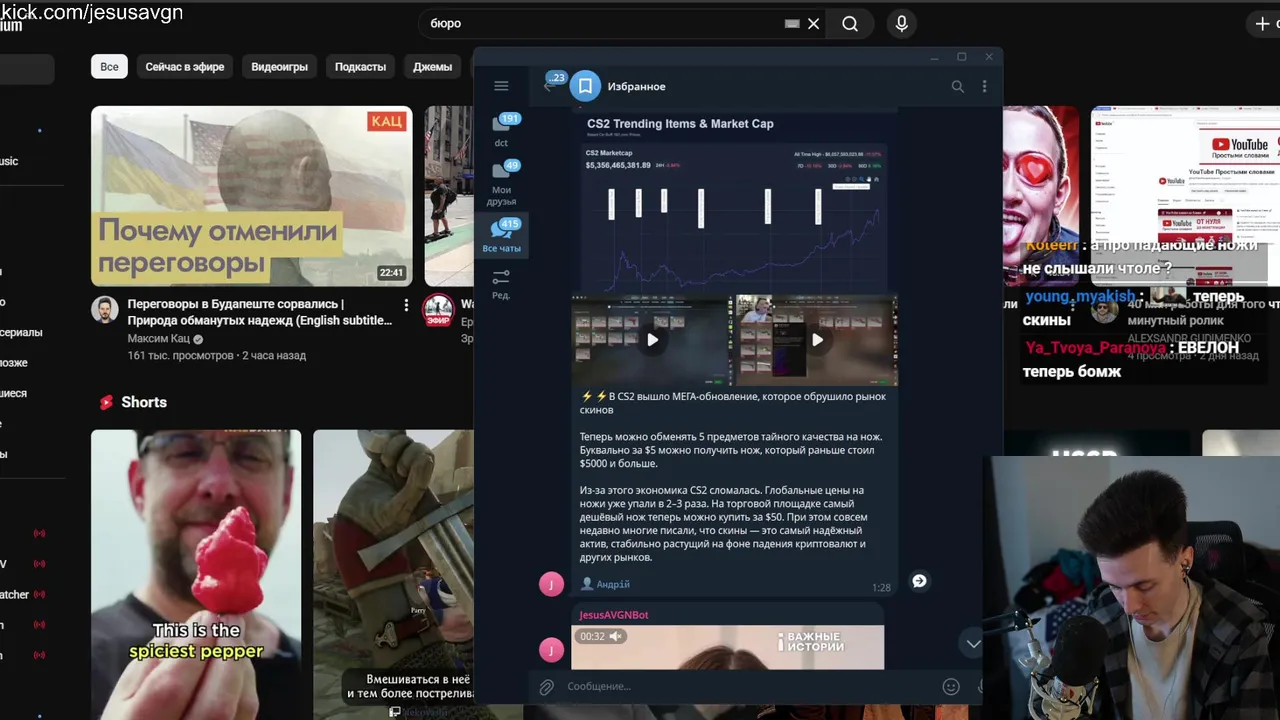1280x720 pixels.
Task: Start YouTube voice search microphone
Action: [x=902, y=24]
